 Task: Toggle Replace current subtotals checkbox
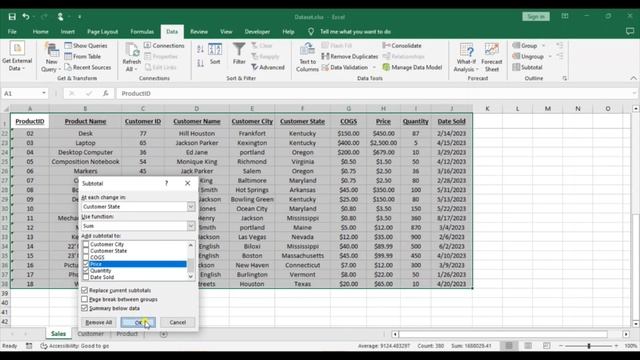point(84,290)
